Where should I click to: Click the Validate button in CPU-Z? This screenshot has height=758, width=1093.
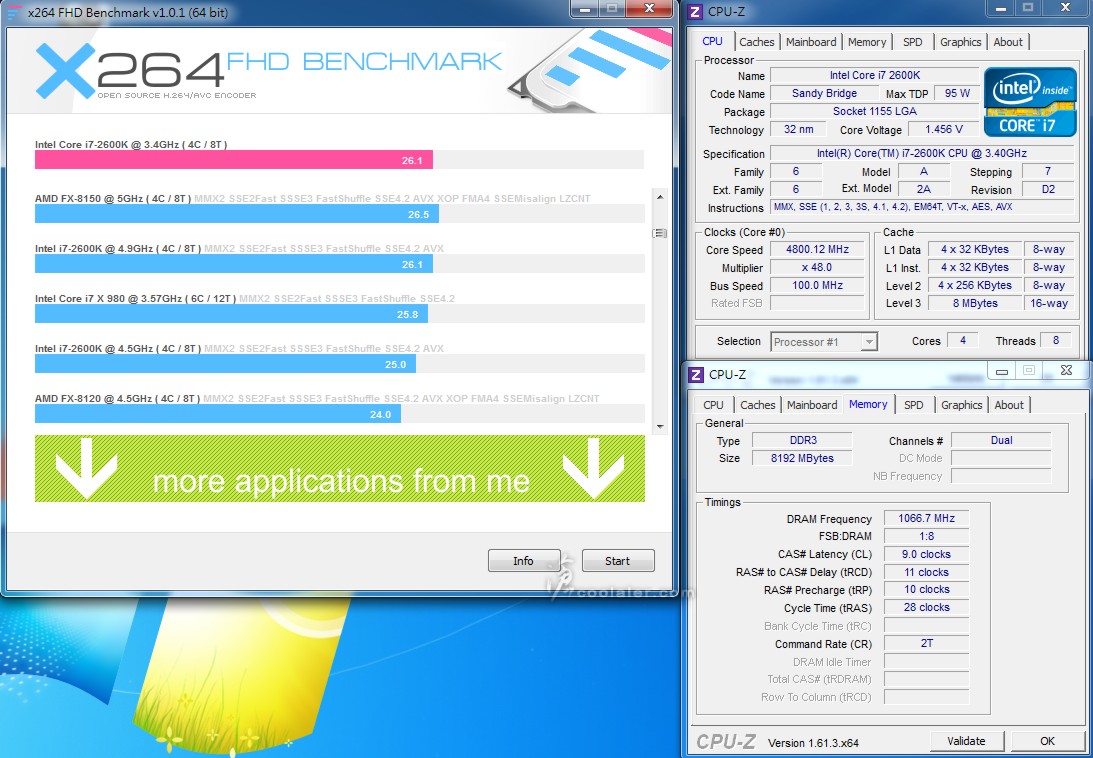(x=966, y=741)
